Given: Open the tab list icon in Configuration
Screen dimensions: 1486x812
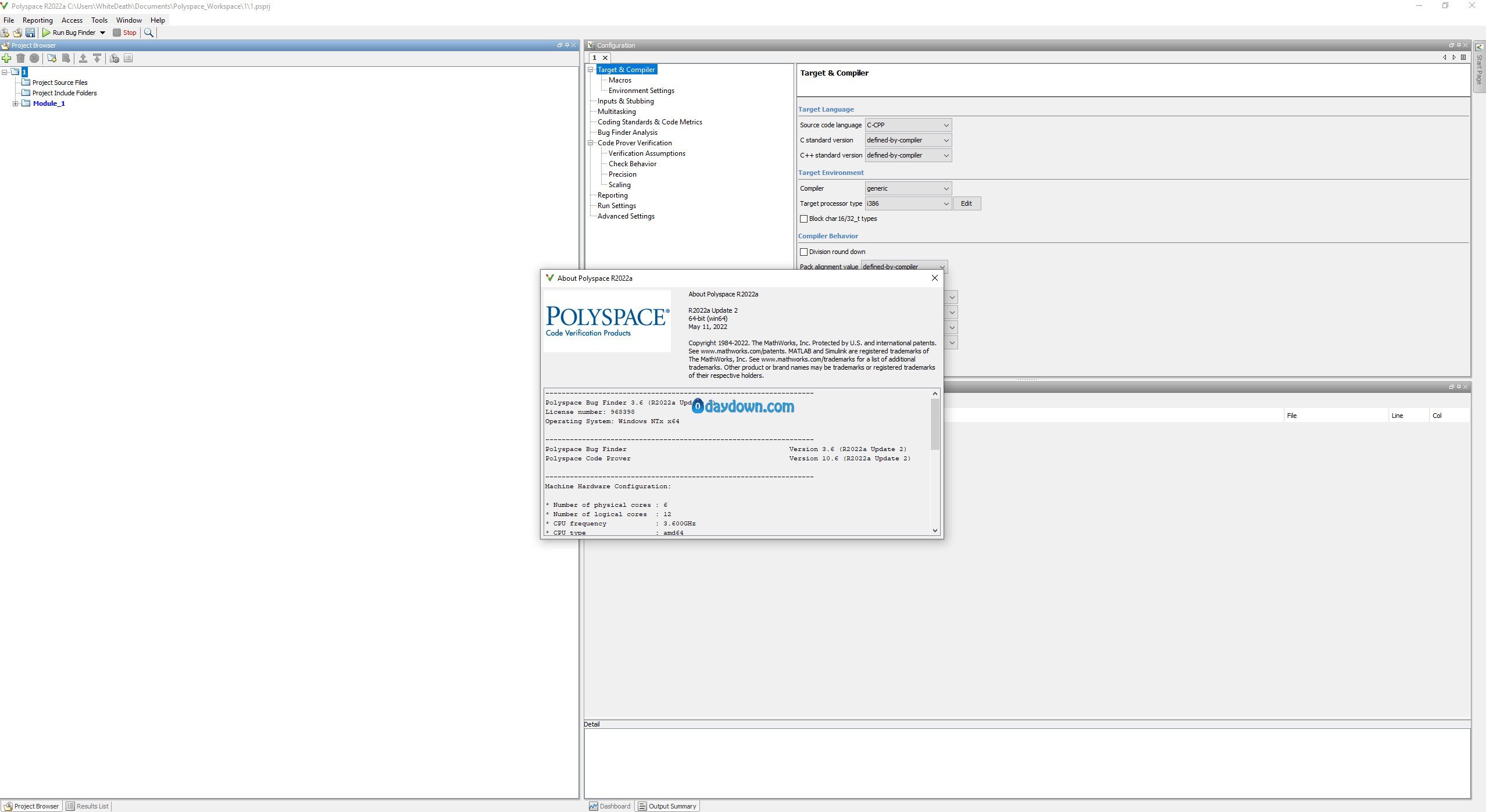Looking at the screenshot, I should click(x=1463, y=58).
